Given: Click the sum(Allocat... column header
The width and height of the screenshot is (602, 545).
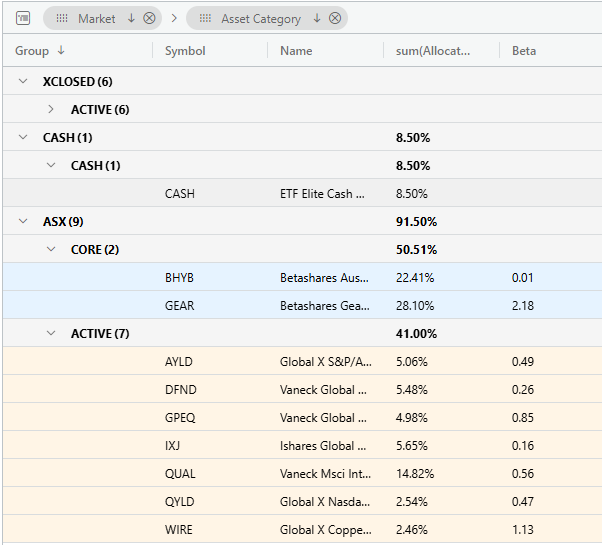Looking at the screenshot, I should (x=433, y=51).
